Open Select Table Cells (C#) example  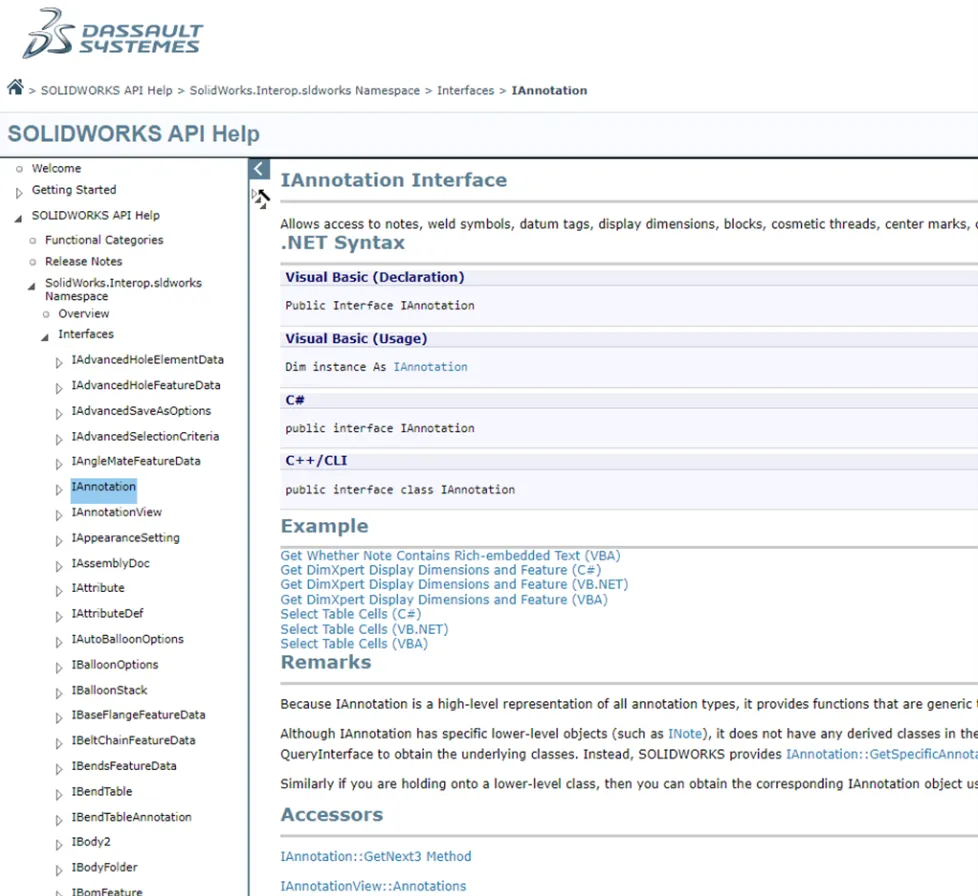pos(351,614)
